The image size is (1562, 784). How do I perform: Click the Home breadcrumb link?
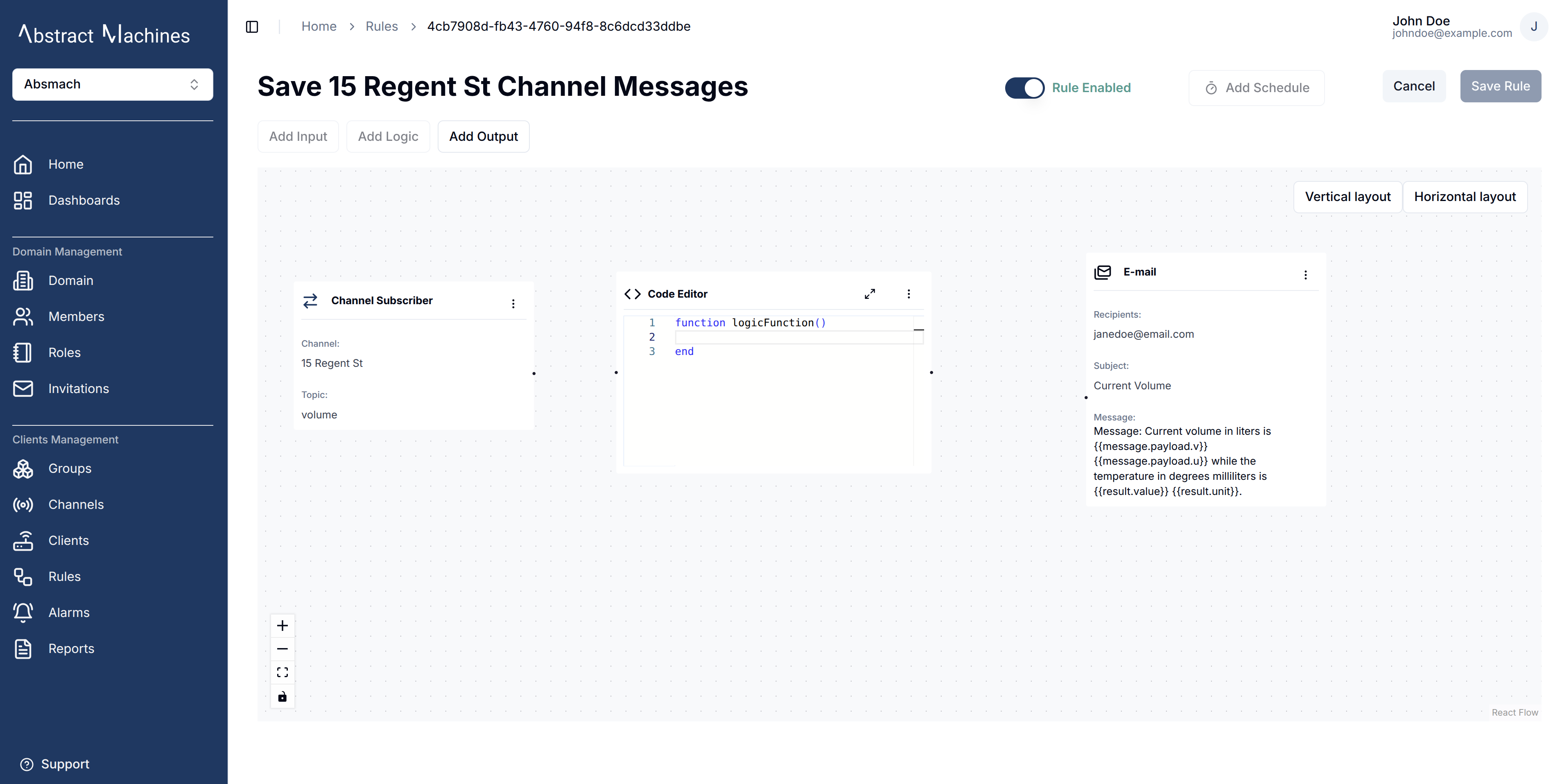(319, 27)
